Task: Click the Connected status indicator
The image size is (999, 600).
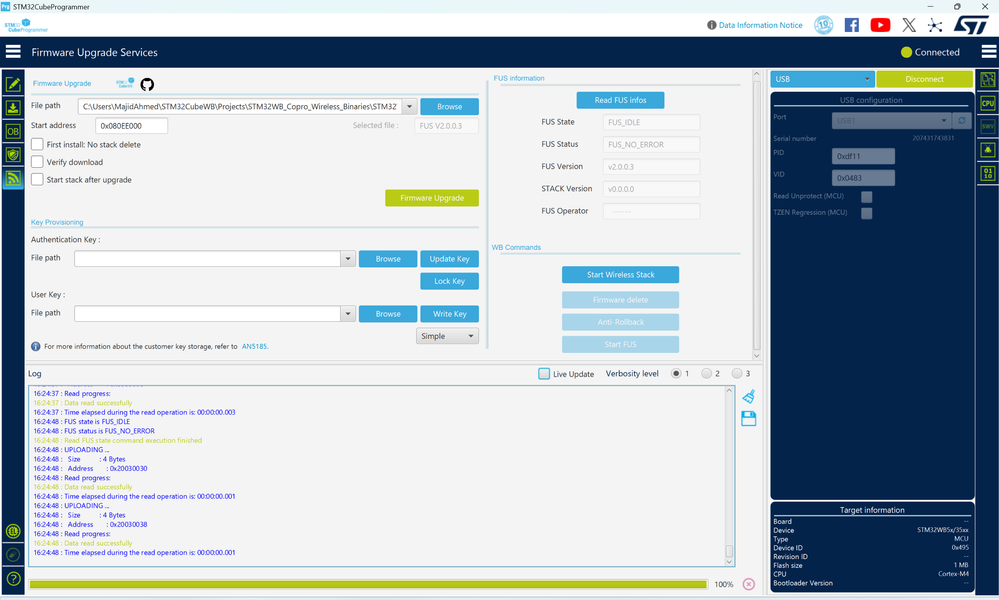Action: coord(930,52)
